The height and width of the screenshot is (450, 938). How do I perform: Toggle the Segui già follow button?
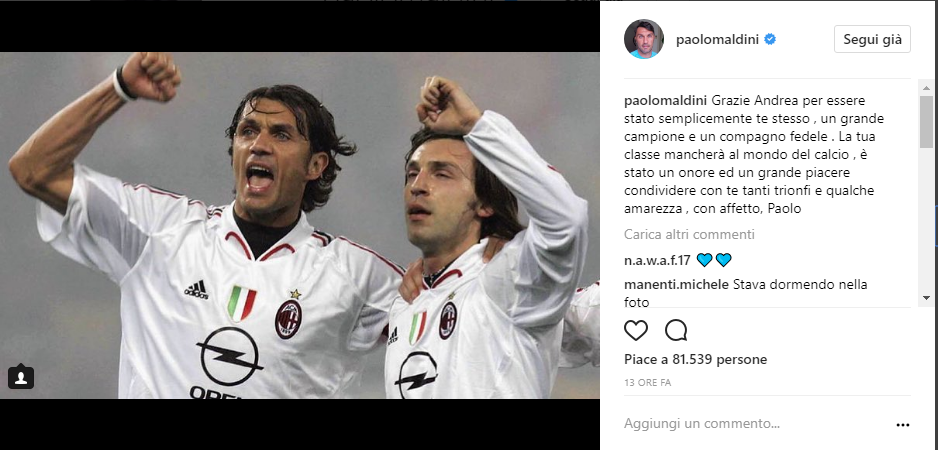(872, 39)
